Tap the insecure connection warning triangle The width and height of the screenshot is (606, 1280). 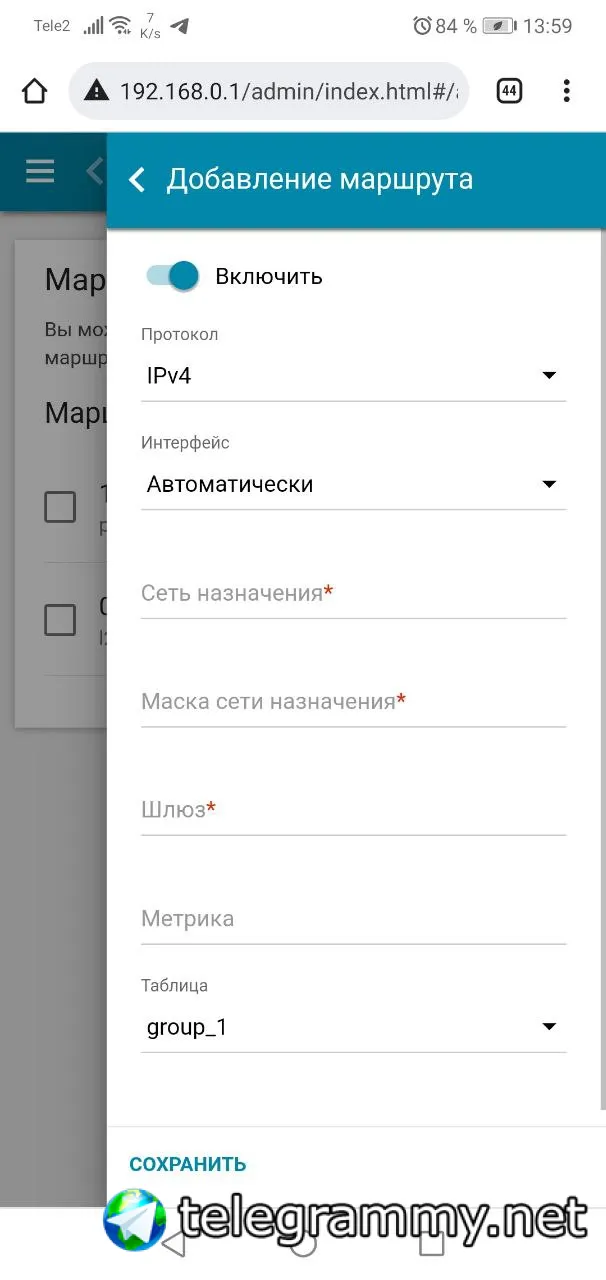pyautogui.click(x=96, y=91)
